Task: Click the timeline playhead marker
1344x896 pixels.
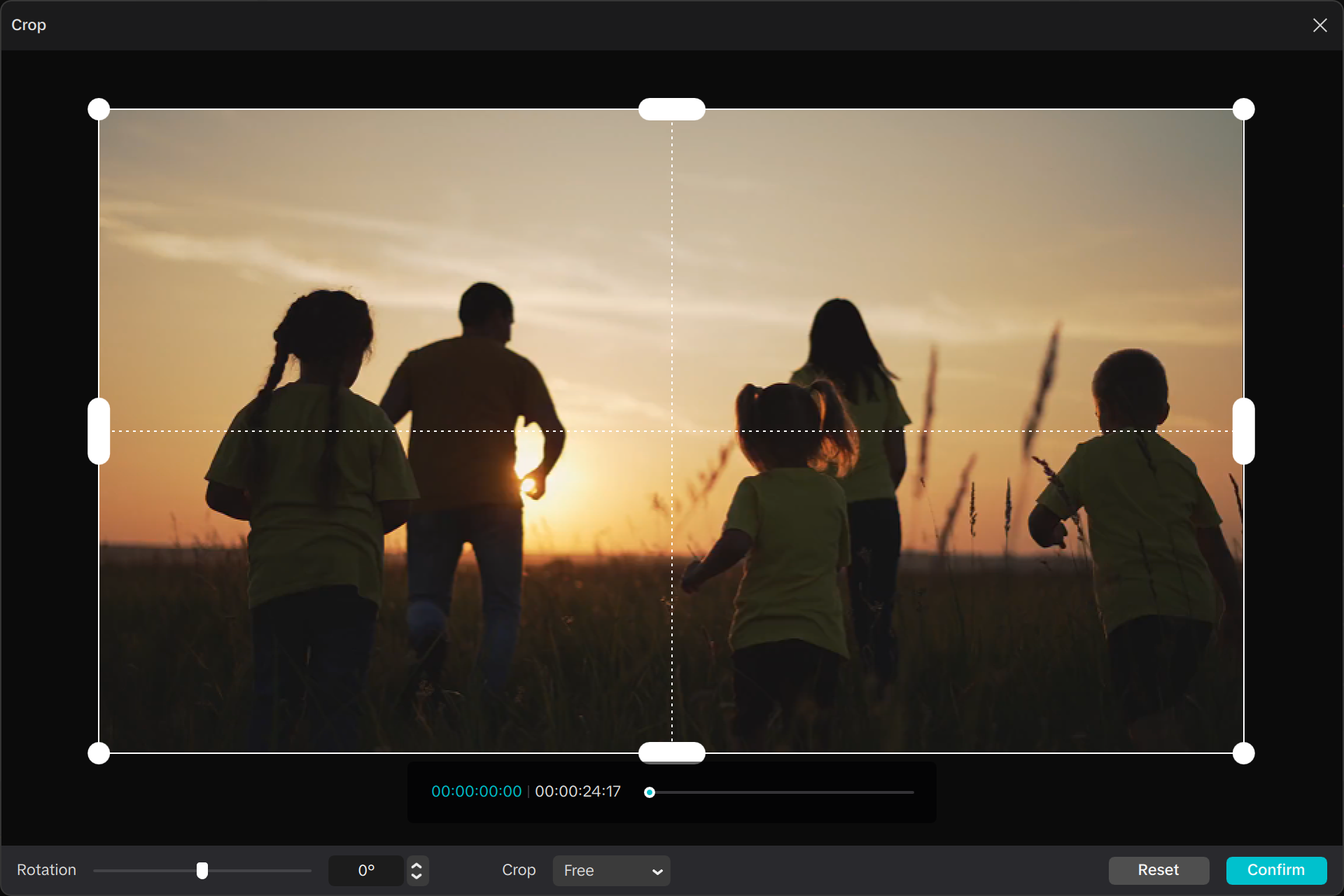Action: click(650, 792)
